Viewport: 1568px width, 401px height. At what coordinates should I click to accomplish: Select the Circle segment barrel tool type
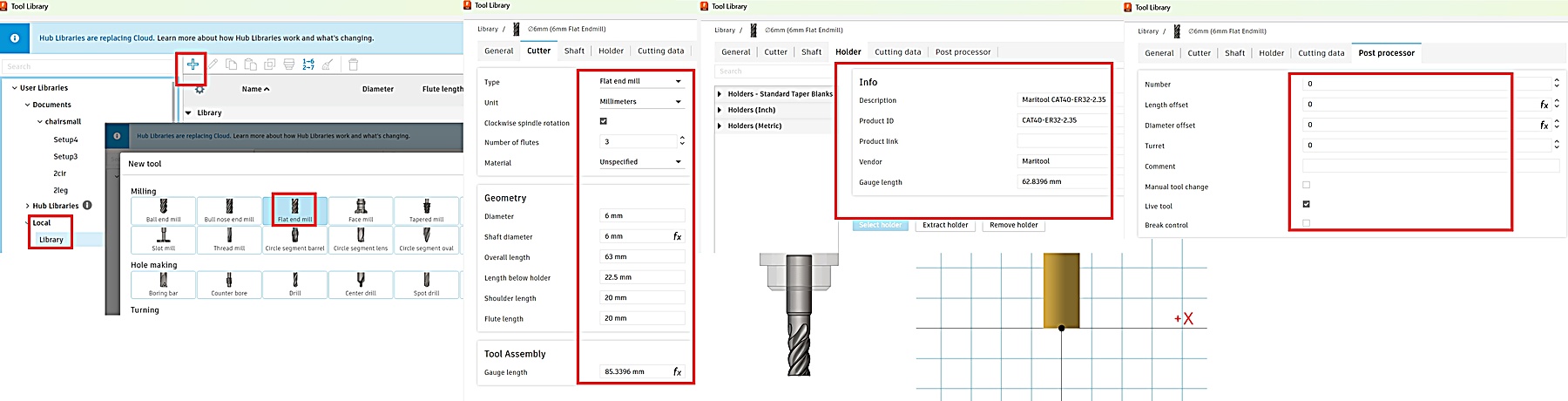click(x=295, y=240)
